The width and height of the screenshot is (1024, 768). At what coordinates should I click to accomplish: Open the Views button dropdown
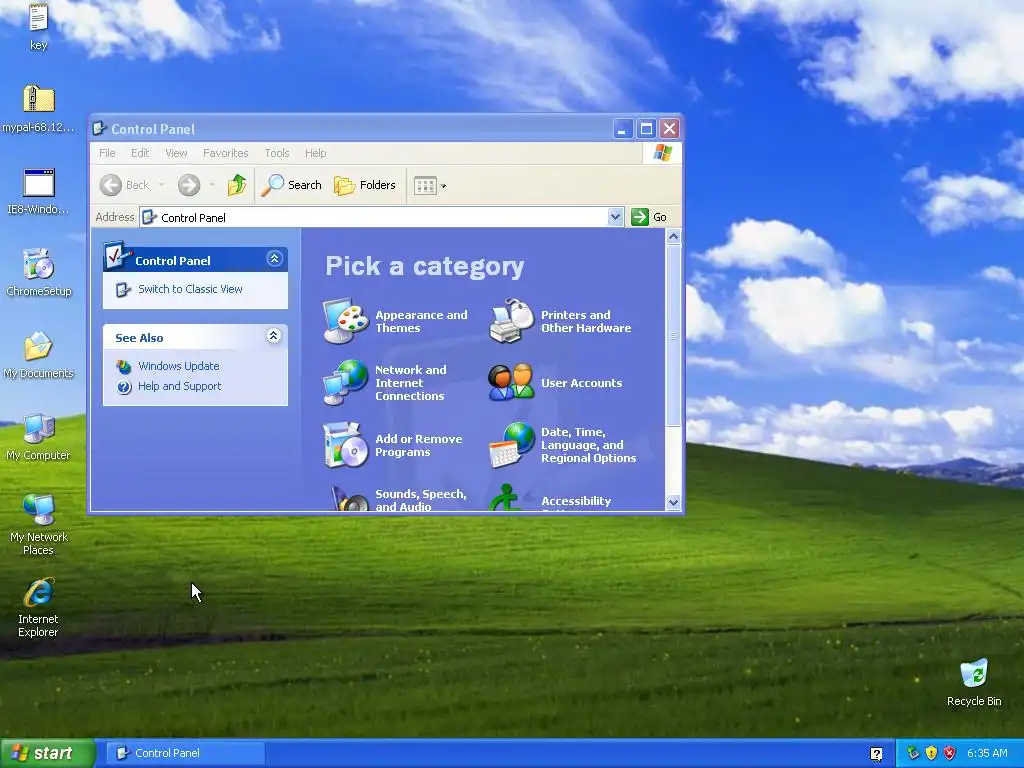(x=443, y=186)
